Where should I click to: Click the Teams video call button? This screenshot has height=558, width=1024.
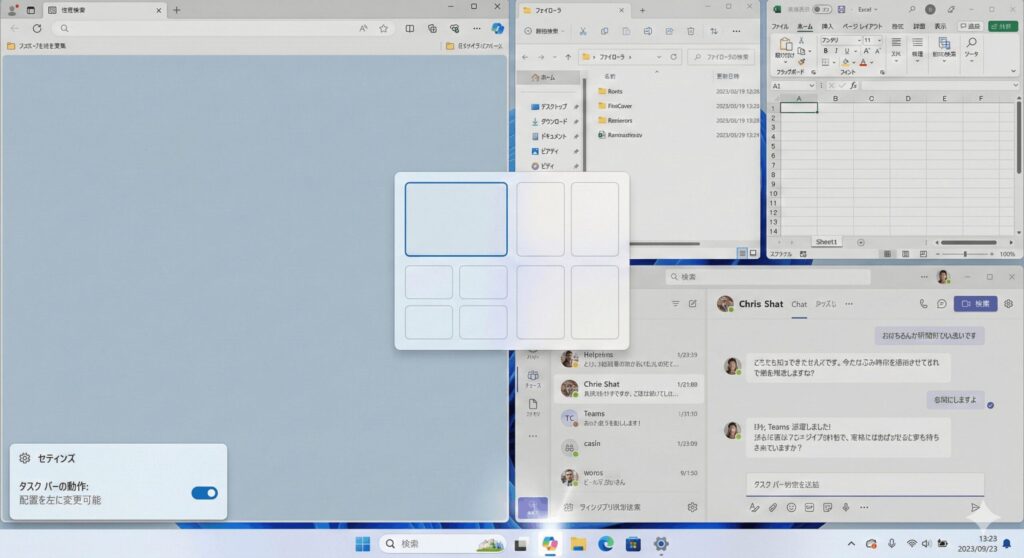click(x=975, y=303)
